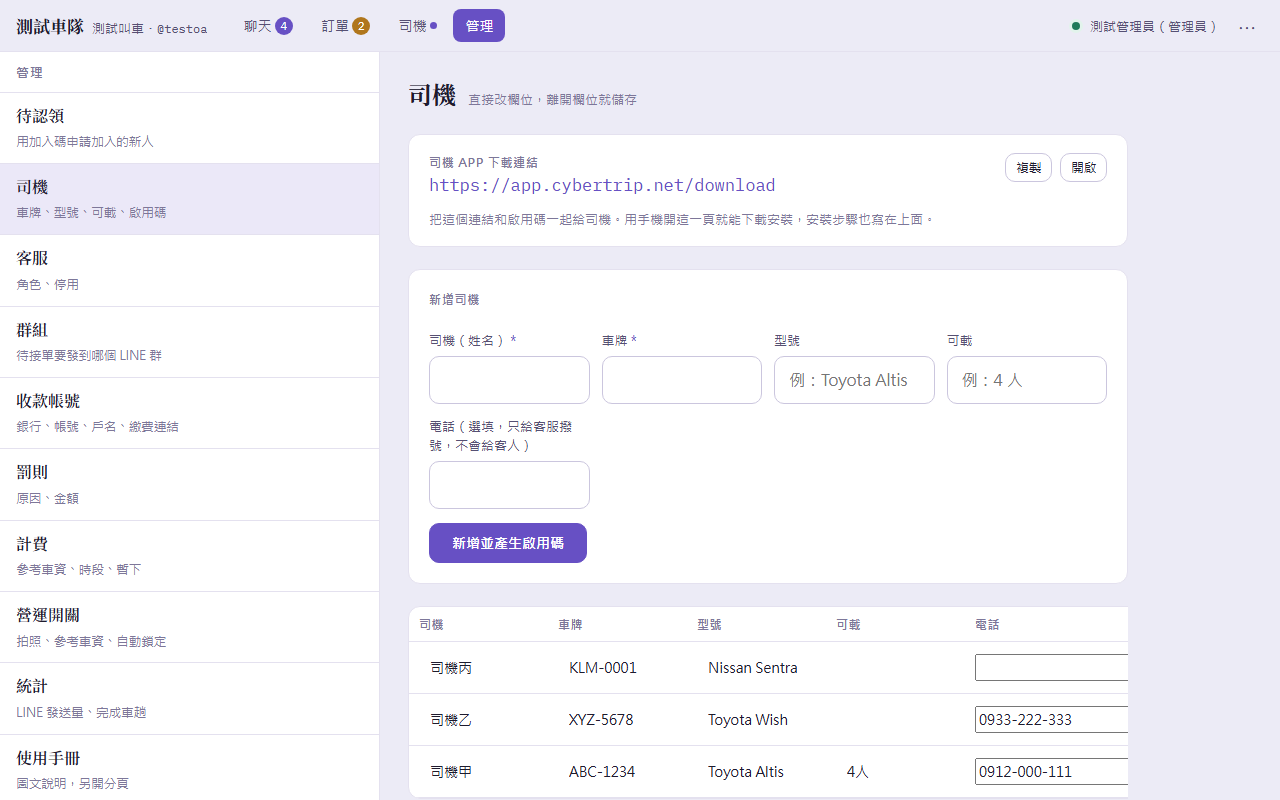Click the name cell 司機甲

pos(451,772)
